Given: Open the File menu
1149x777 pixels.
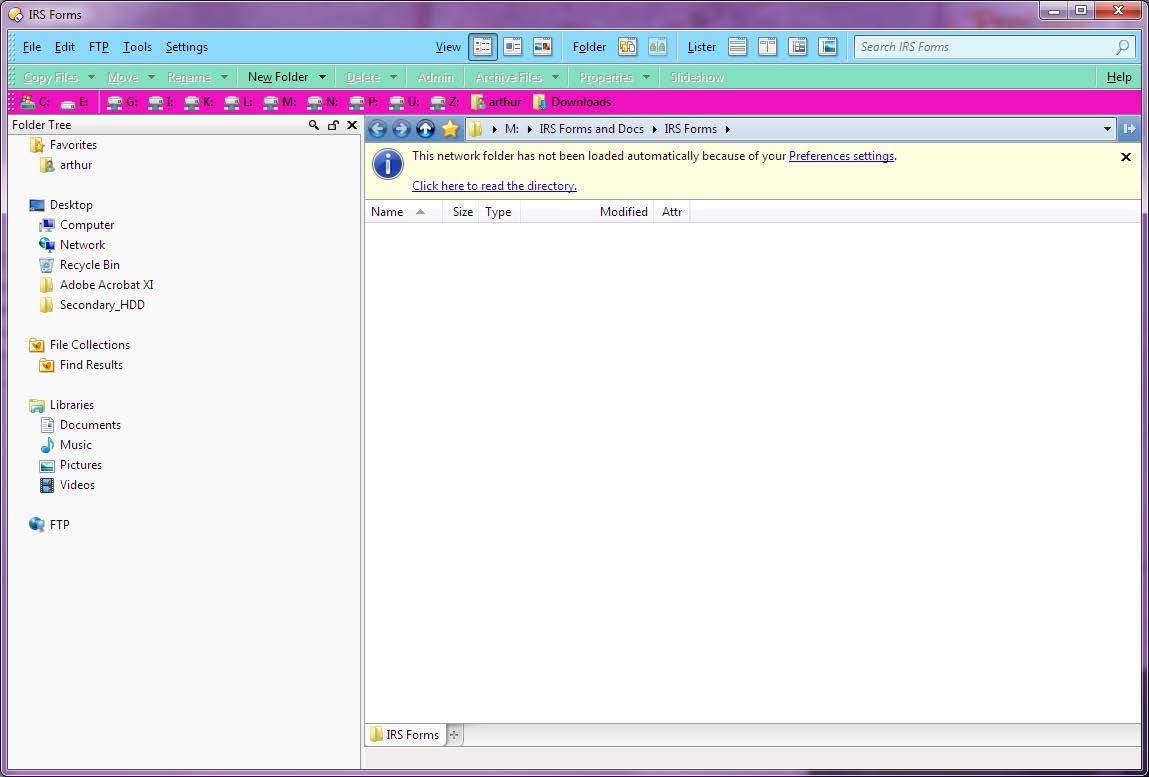Looking at the screenshot, I should click(x=32, y=47).
